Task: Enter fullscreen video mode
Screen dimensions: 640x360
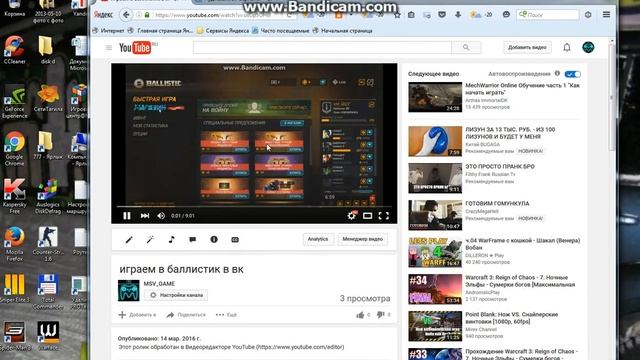Action: pos(384,216)
